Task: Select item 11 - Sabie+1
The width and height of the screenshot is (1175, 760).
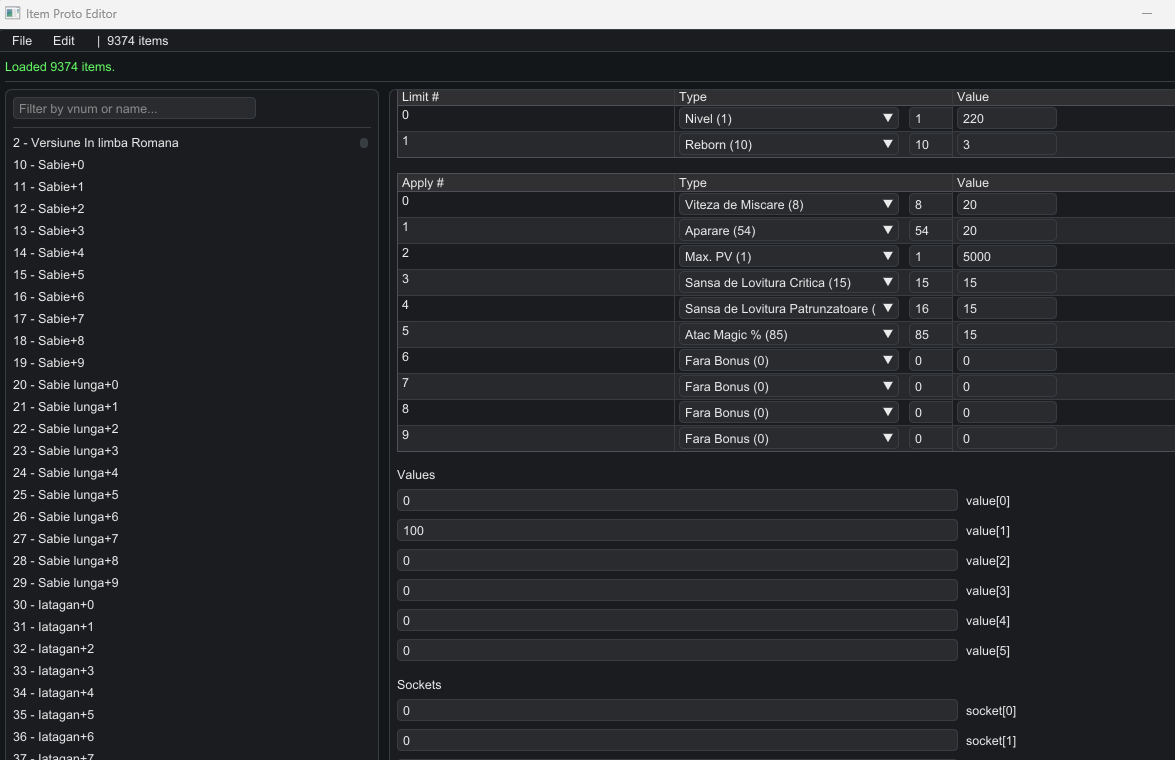Action: coord(49,187)
